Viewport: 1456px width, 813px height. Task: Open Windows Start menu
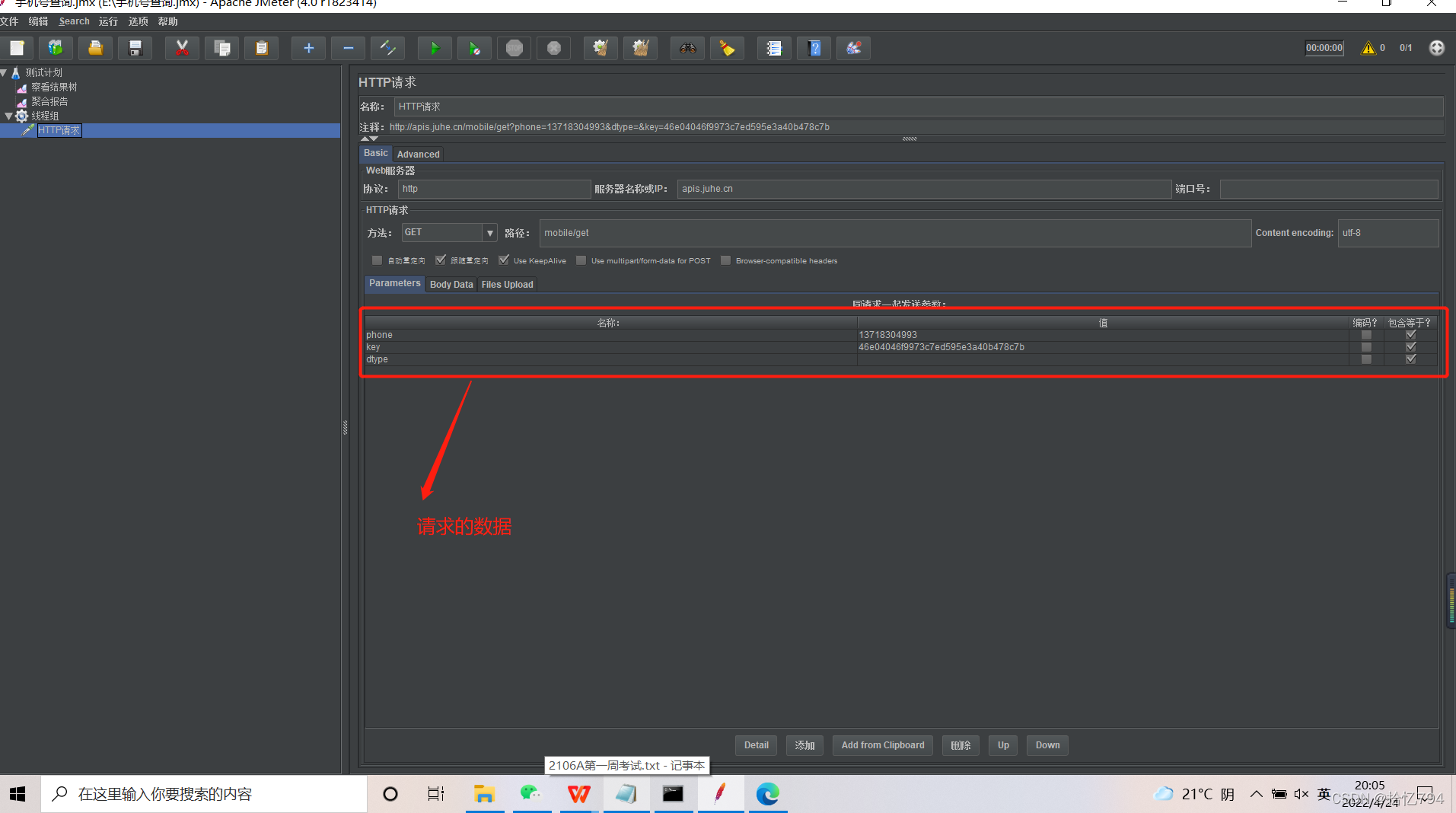[18, 794]
